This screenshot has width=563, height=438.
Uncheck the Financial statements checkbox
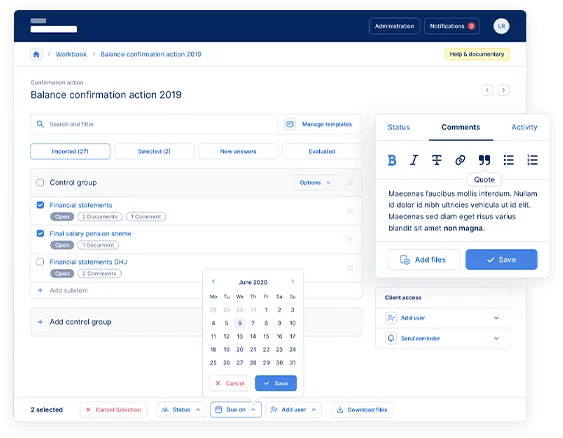point(40,205)
